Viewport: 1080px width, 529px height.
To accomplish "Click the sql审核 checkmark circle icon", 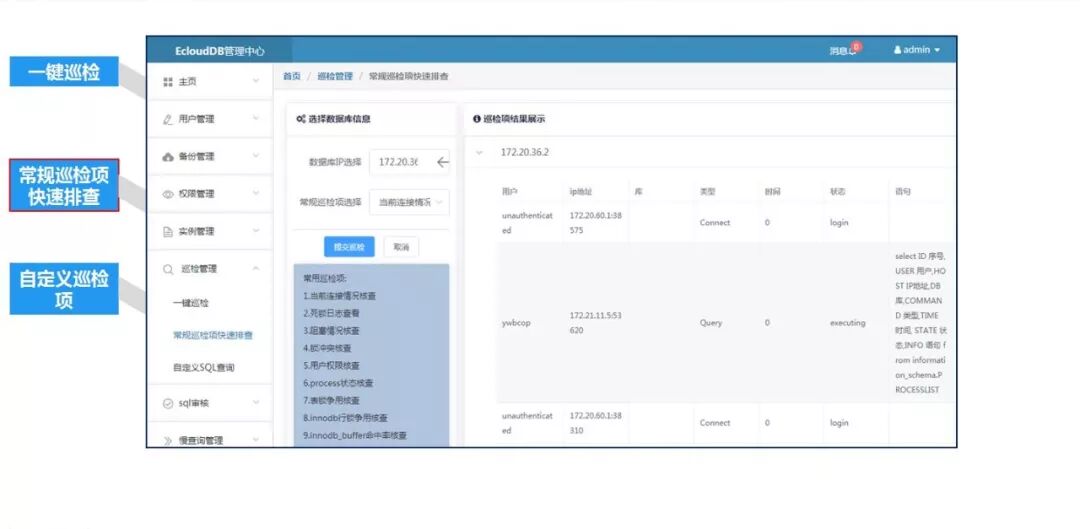I will [x=167, y=404].
